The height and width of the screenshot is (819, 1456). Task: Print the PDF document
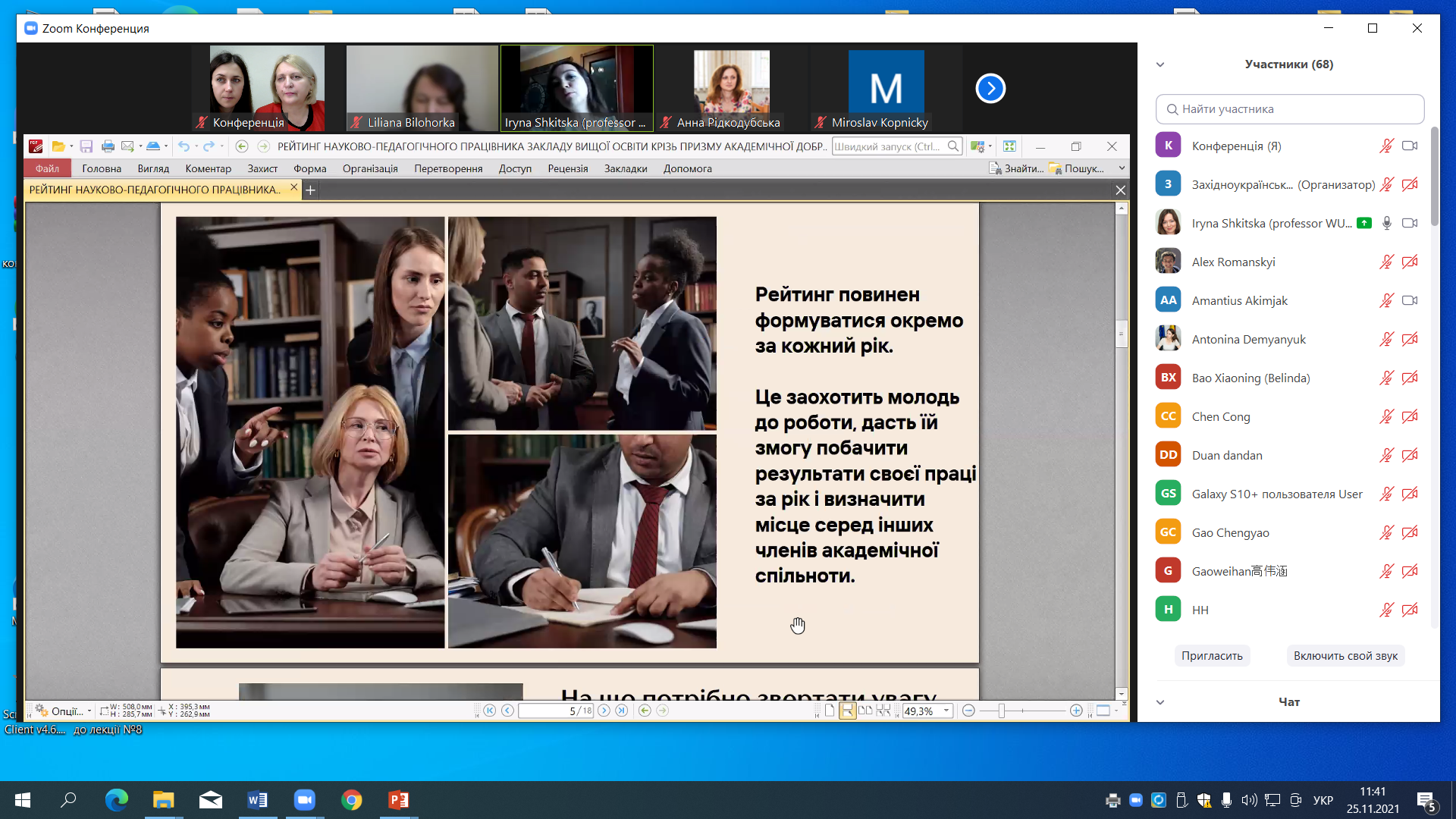pos(108,146)
